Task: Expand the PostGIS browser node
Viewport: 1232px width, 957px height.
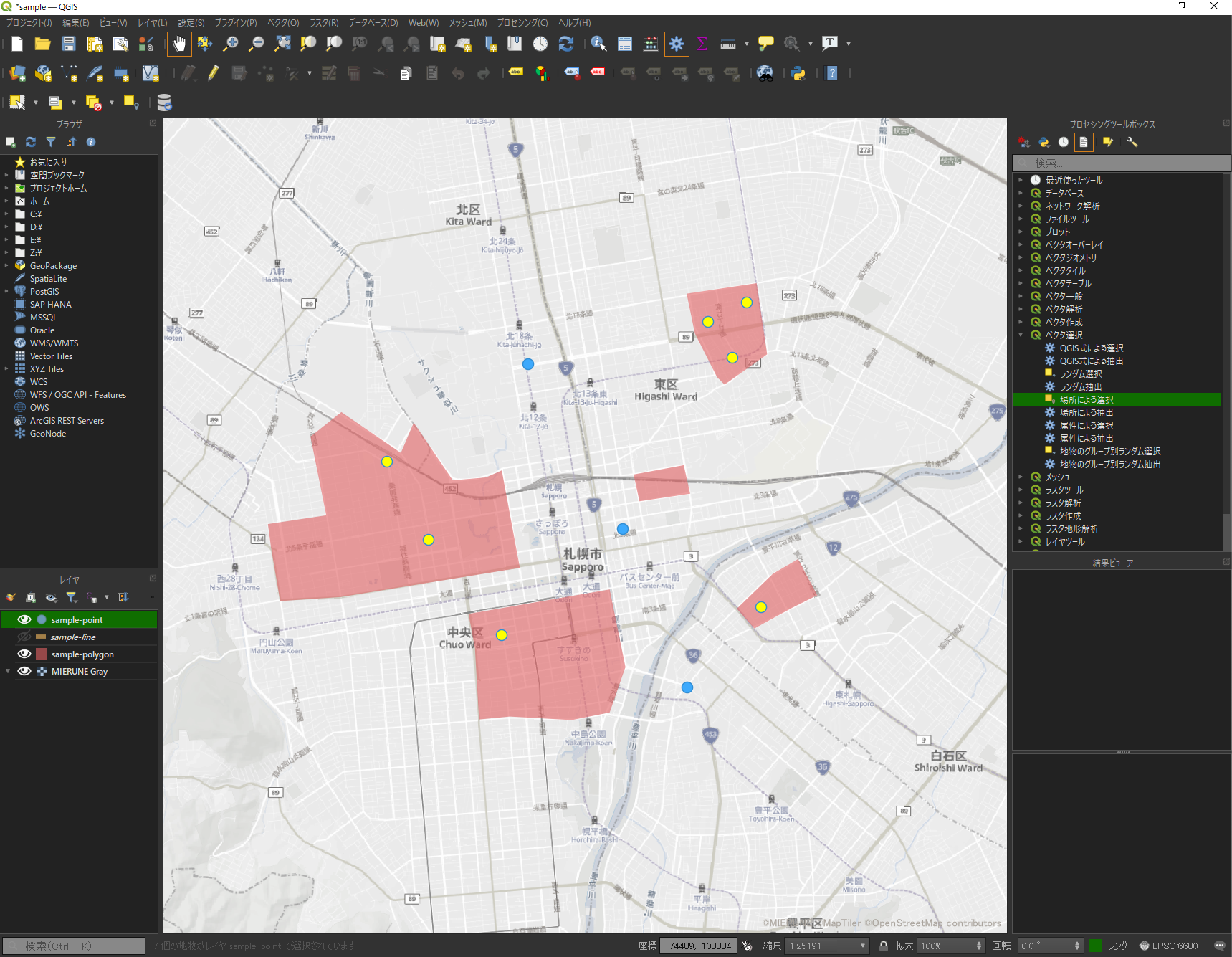Action: (x=6, y=291)
